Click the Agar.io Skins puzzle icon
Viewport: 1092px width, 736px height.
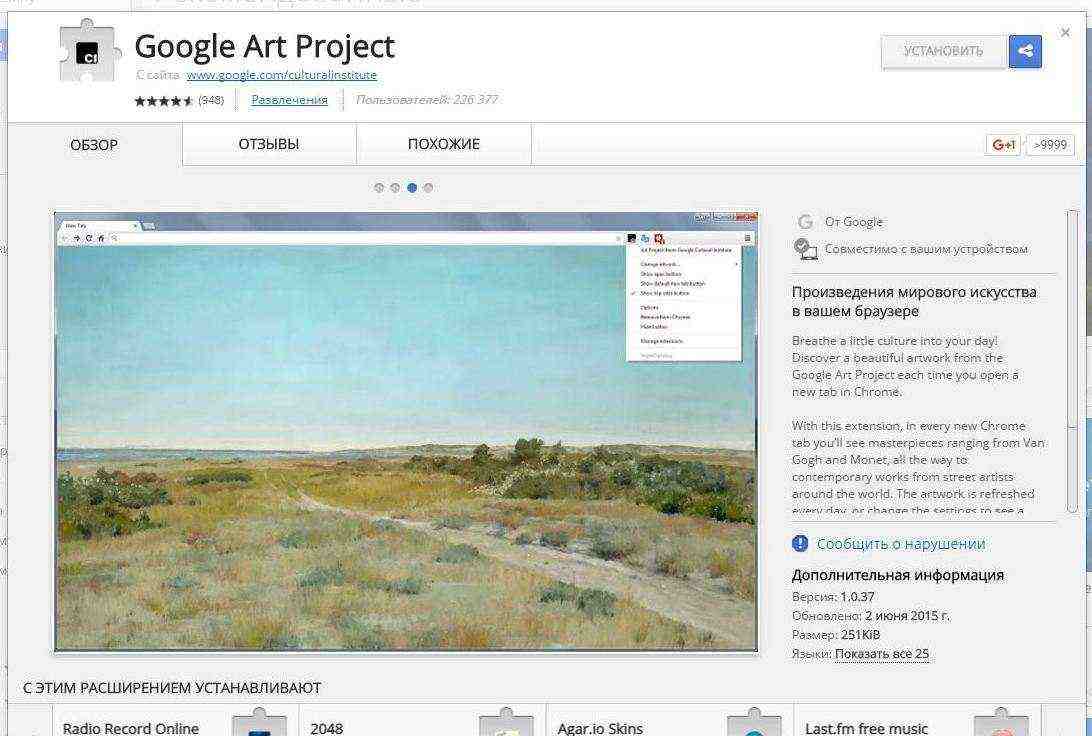(754, 722)
